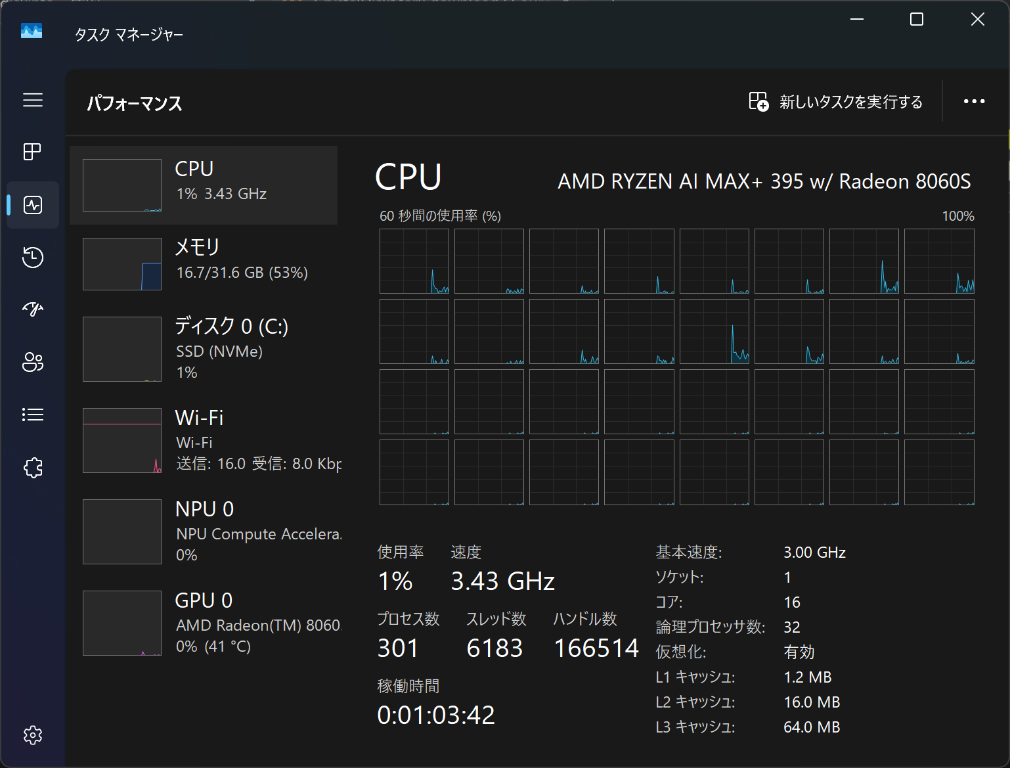Click the run new task button
The width and height of the screenshot is (1010, 768).
836,102
